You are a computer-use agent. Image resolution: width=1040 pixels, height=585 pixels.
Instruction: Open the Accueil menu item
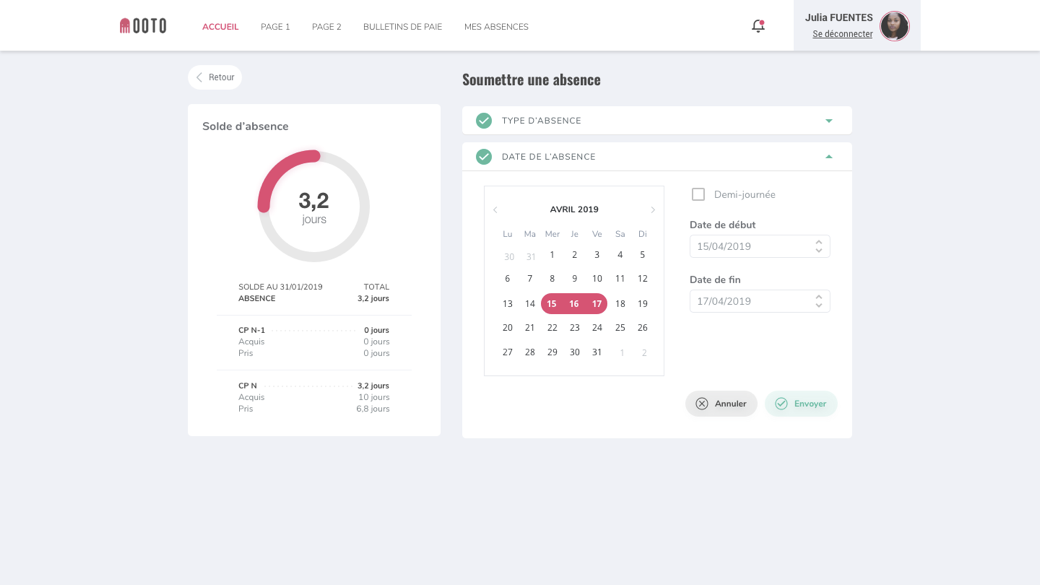(220, 27)
